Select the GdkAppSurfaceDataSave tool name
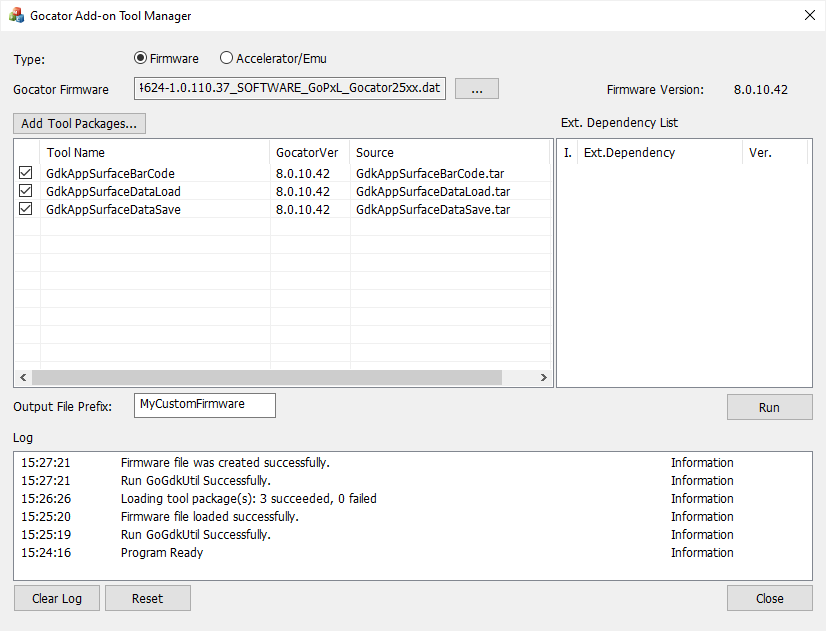The height and width of the screenshot is (631, 826). click(x=113, y=209)
